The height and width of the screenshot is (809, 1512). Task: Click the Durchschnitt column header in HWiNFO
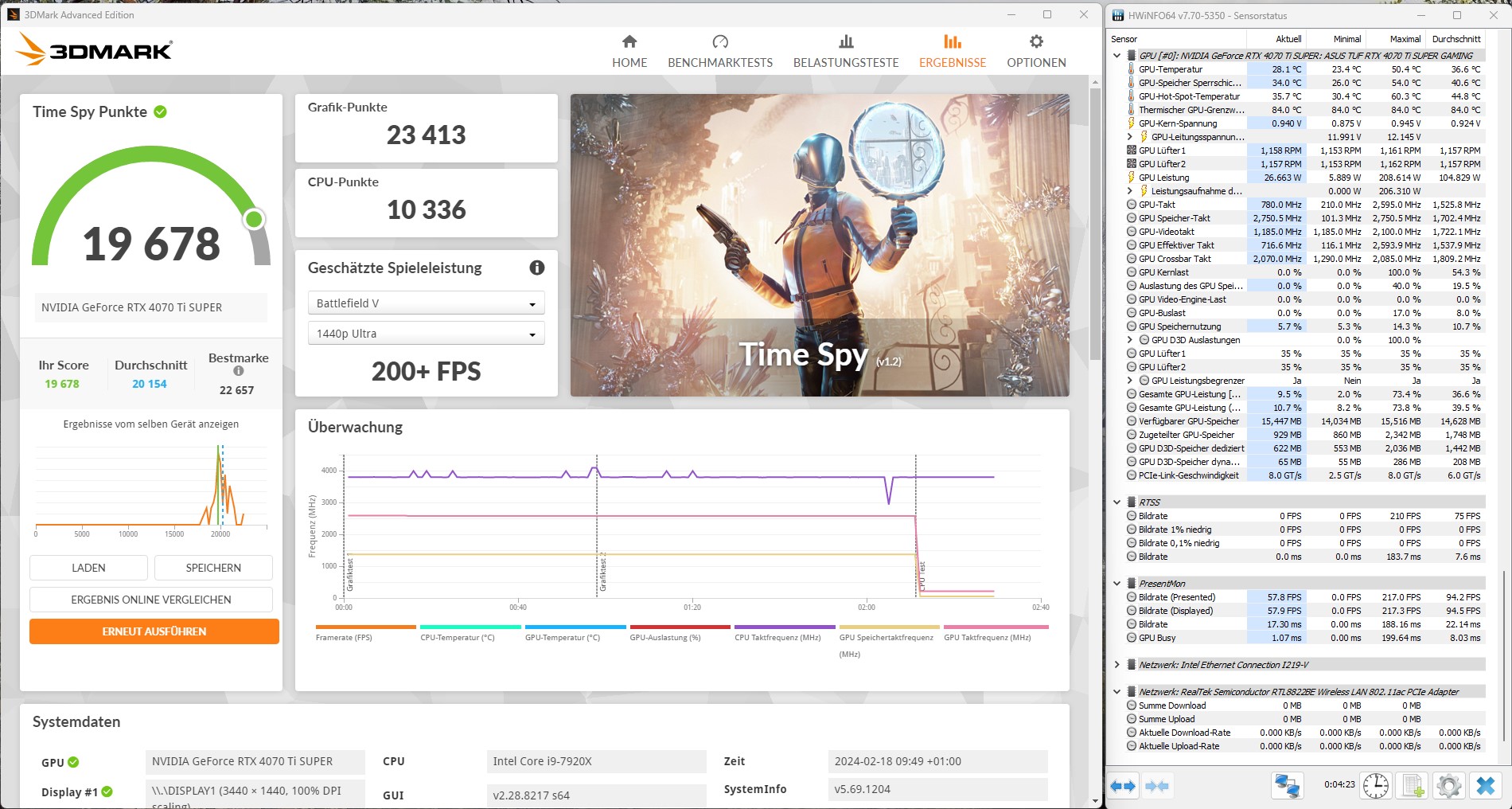tap(1455, 39)
